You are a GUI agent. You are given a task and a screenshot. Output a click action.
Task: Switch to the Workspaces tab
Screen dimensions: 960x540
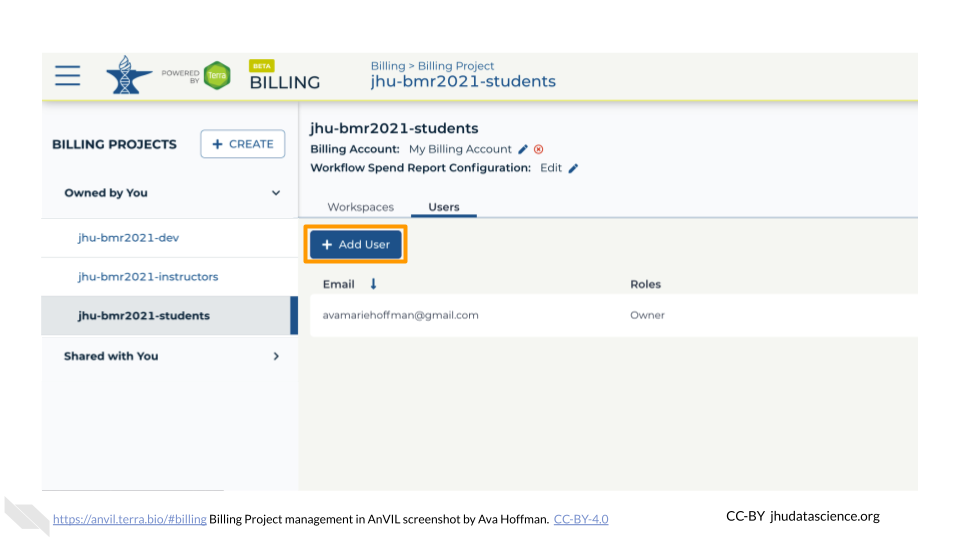point(361,207)
